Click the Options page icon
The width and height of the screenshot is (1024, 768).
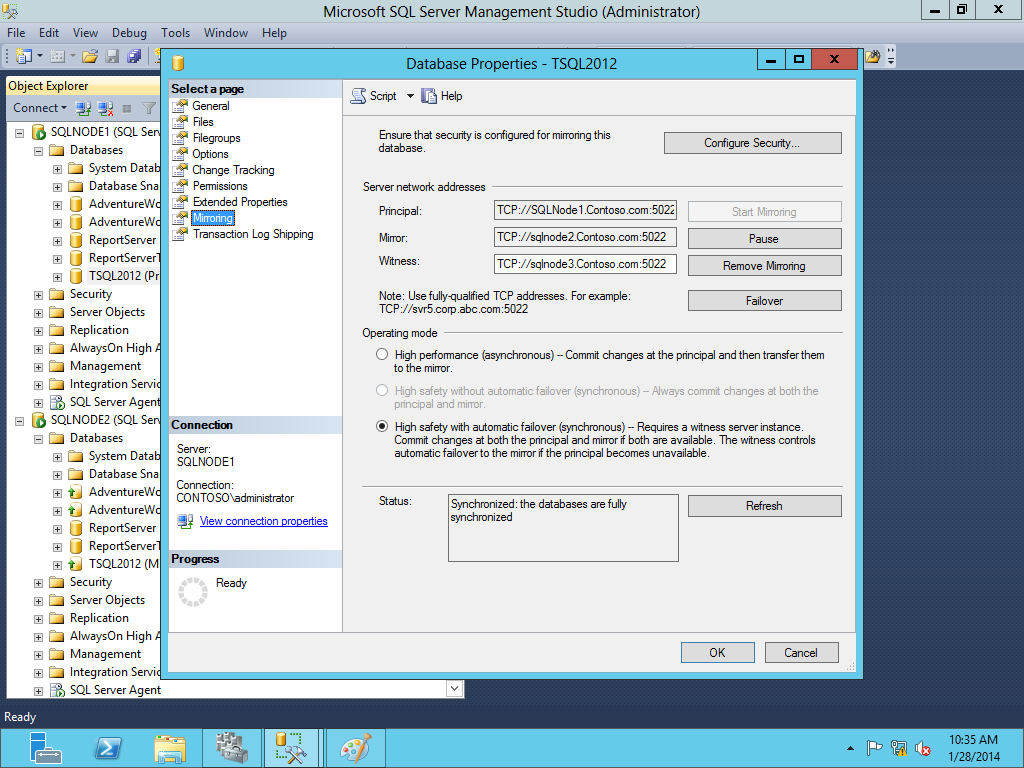[180, 154]
